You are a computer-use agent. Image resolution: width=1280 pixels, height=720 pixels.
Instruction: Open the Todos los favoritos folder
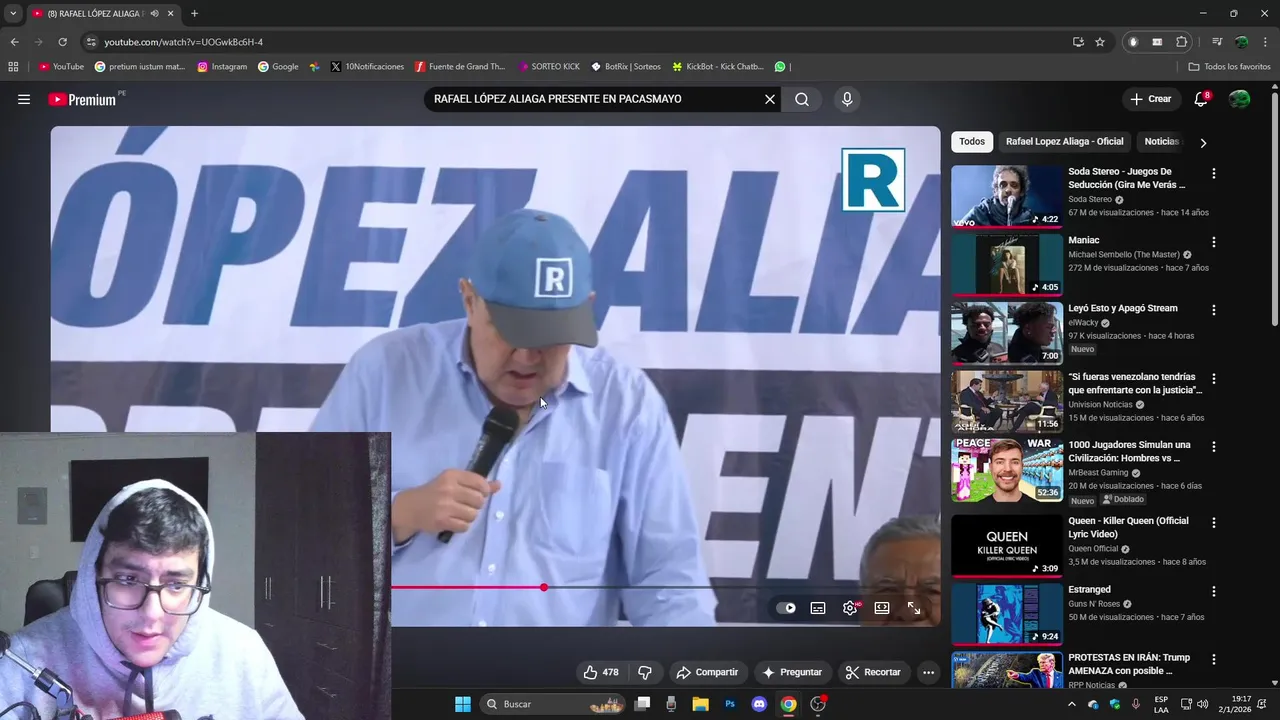point(1230,67)
